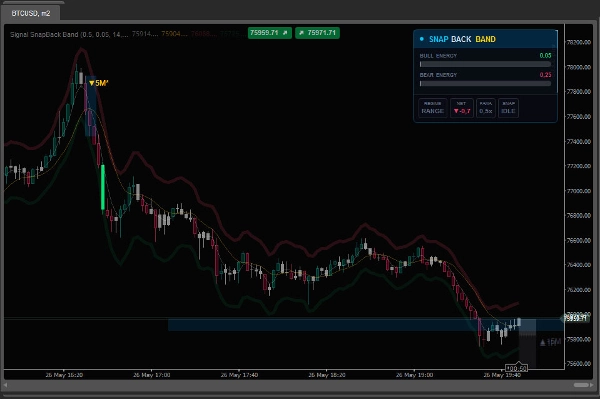This screenshot has width=600, height=399.
Task: Click the 00:50 countdown label on time axis
Action: (516, 368)
